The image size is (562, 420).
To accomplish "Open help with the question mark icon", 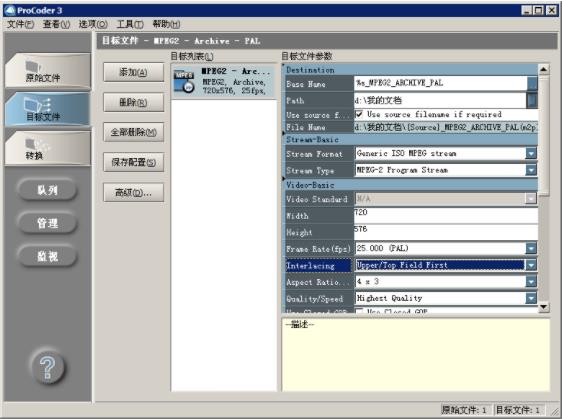I will 48,367.
